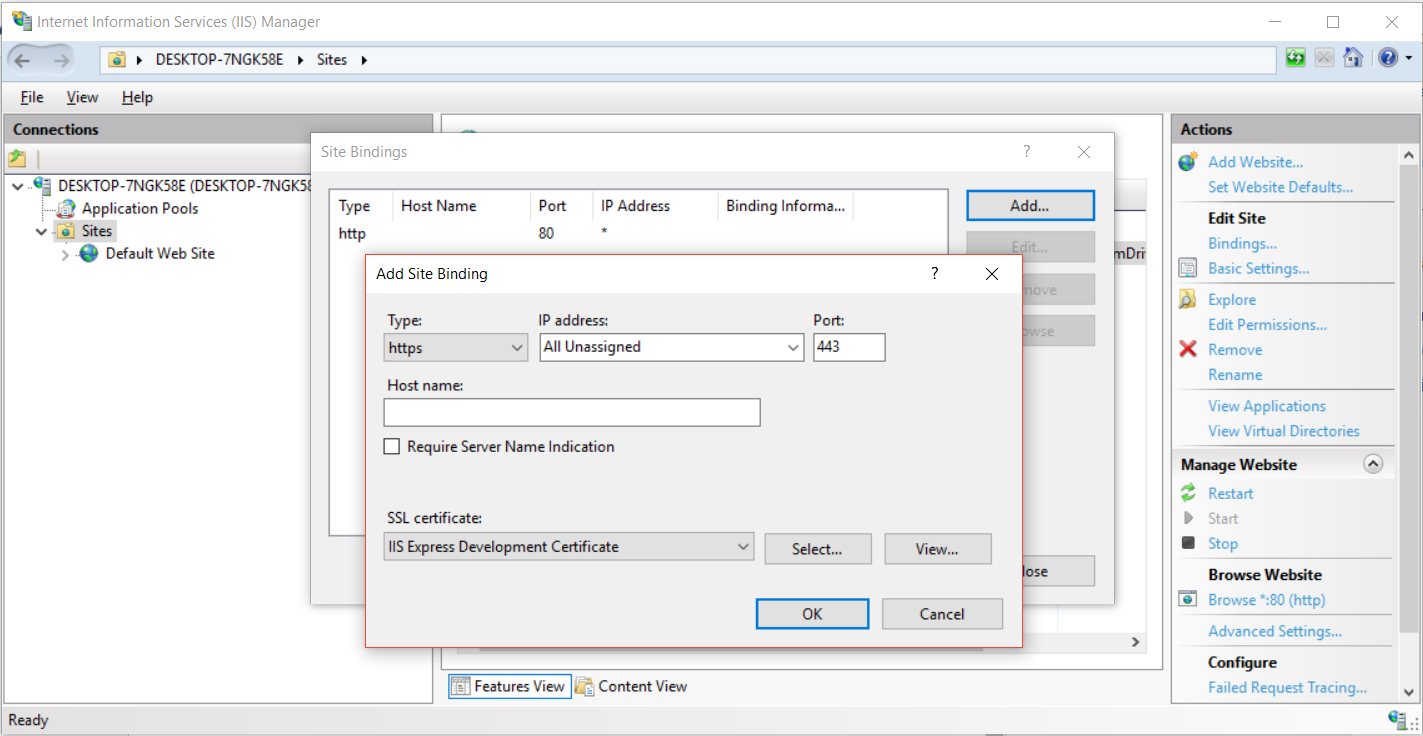Collapse the DESKTOP-7NGK58E server node
Image resolution: width=1423 pixels, height=736 pixels.
click(18, 186)
